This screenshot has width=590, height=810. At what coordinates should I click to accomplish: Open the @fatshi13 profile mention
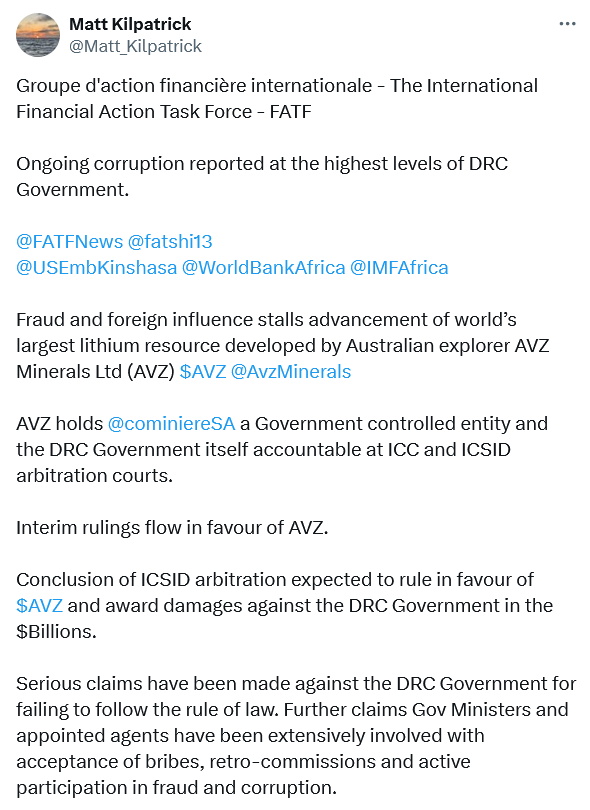tap(170, 241)
